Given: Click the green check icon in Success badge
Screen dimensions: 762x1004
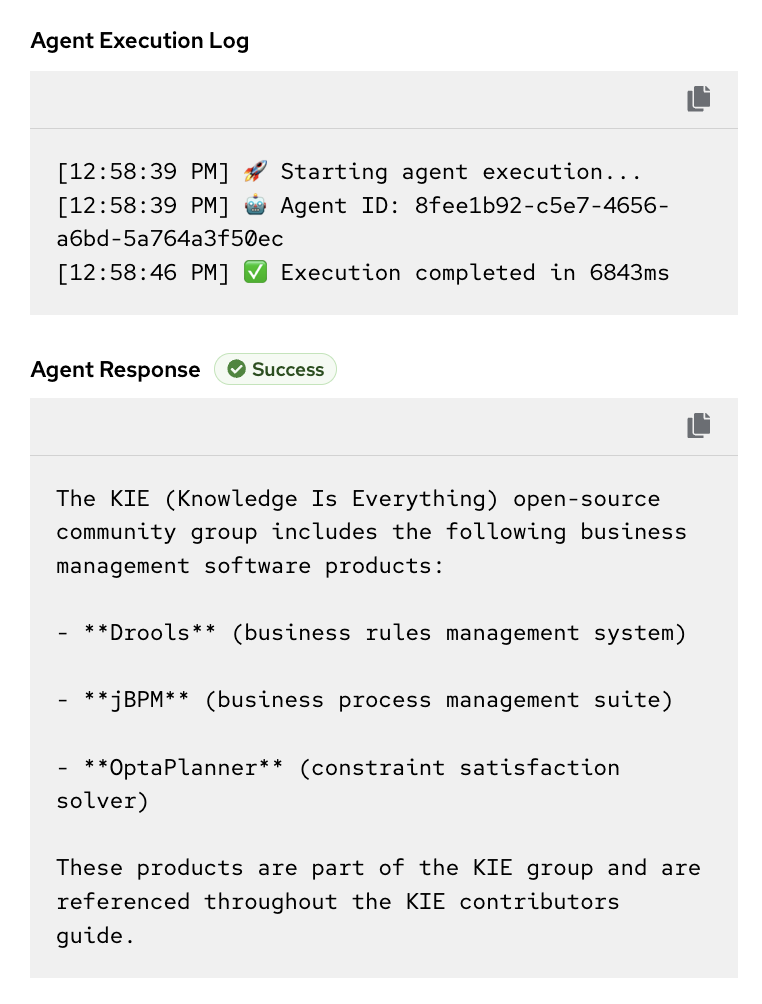Looking at the screenshot, I should tap(237, 370).
